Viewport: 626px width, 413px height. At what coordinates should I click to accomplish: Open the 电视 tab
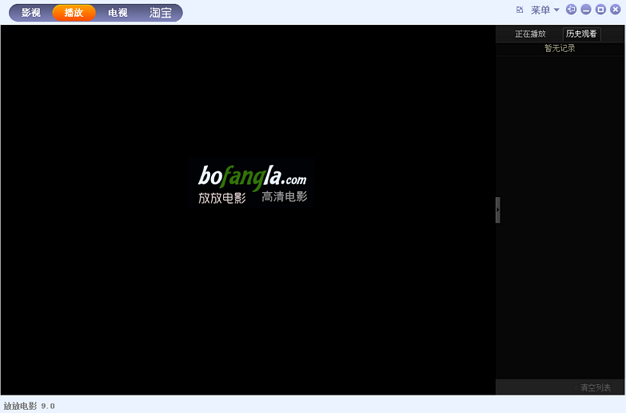[x=117, y=13]
